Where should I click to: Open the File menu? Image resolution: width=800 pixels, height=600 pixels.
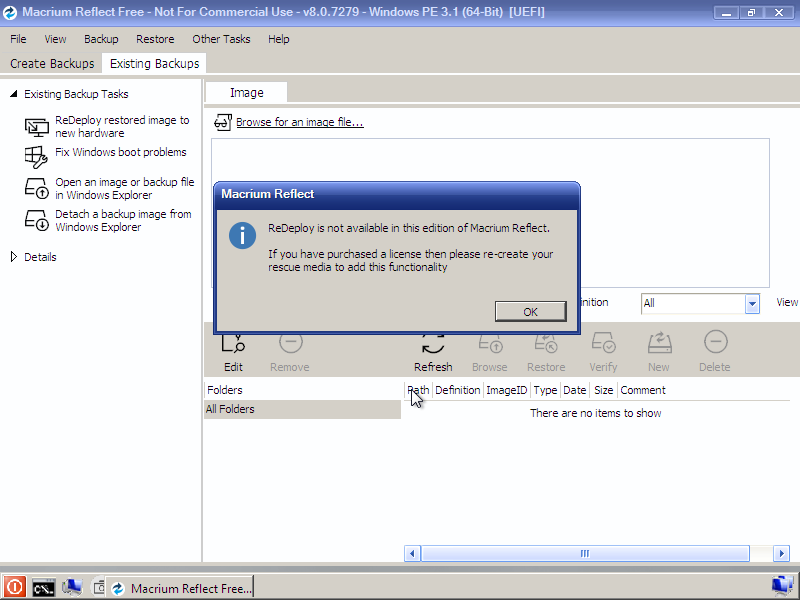click(x=18, y=39)
